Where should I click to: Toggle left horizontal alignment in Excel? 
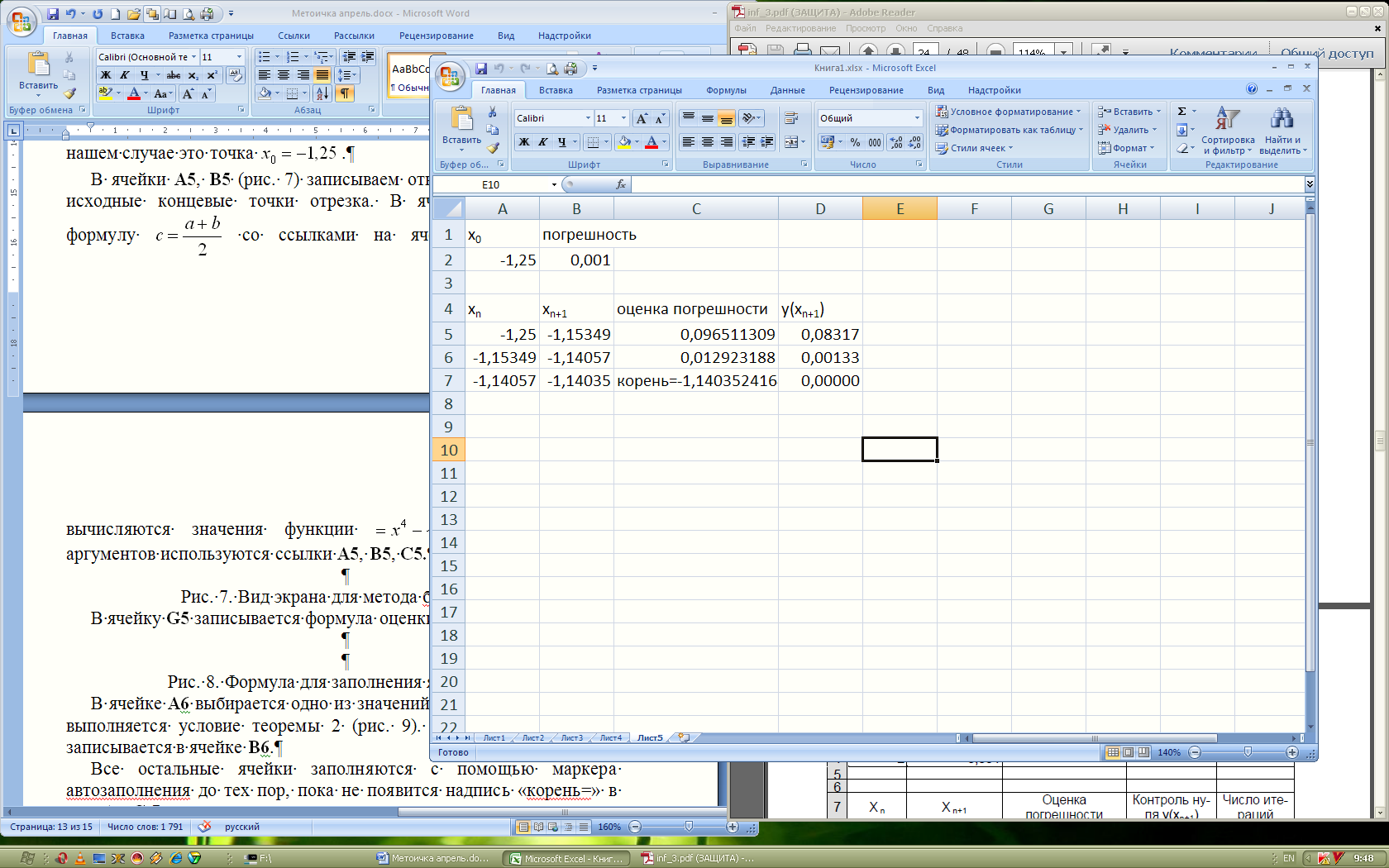[x=689, y=142]
